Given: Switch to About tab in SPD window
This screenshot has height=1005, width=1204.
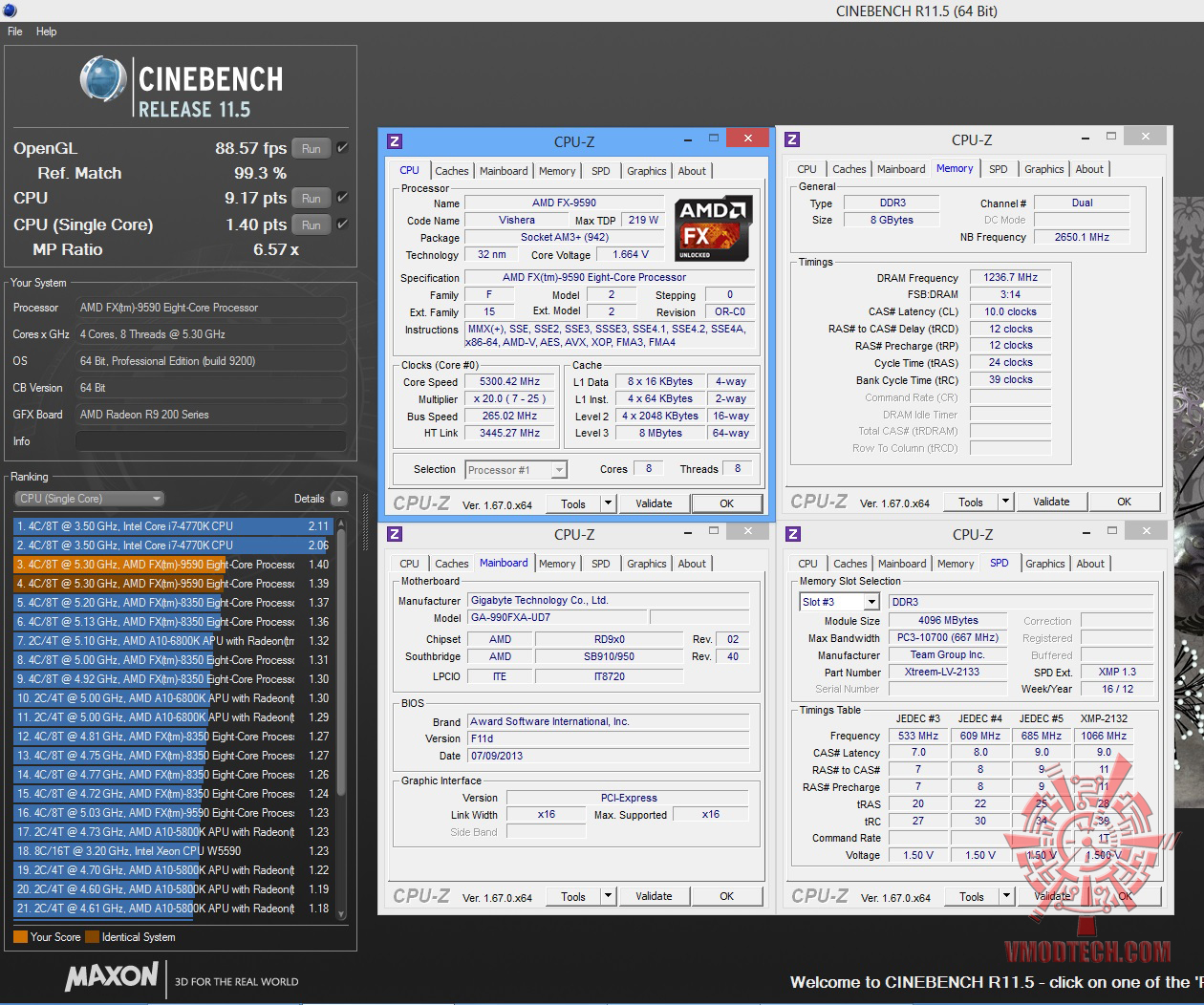Looking at the screenshot, I should pyautogui.click(x=1090, y=564).
